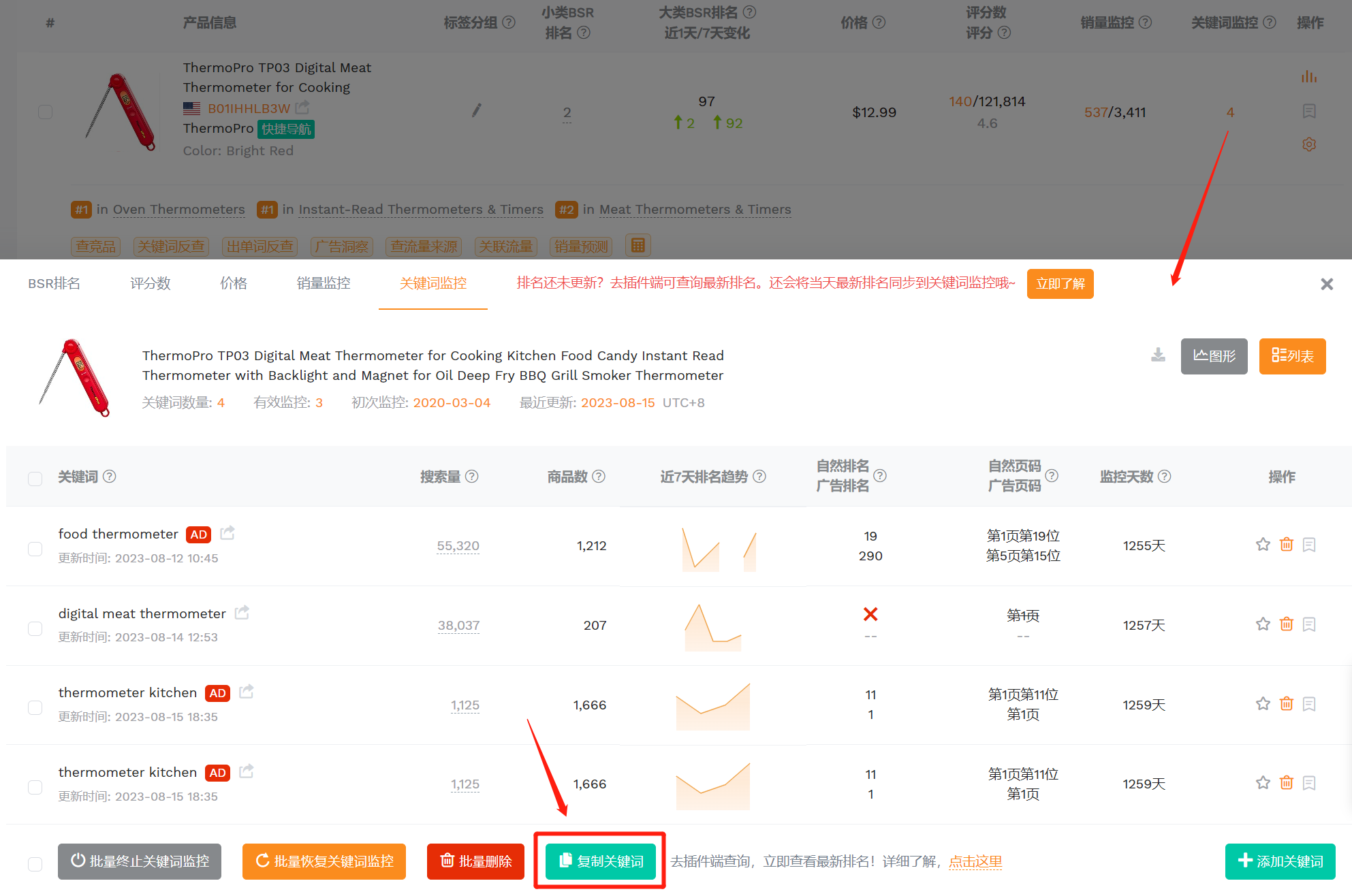The height and width of the screenshot is (896, 1352).
Task: Click the download icon beside 图形 button
Action: click(1158, 355)
